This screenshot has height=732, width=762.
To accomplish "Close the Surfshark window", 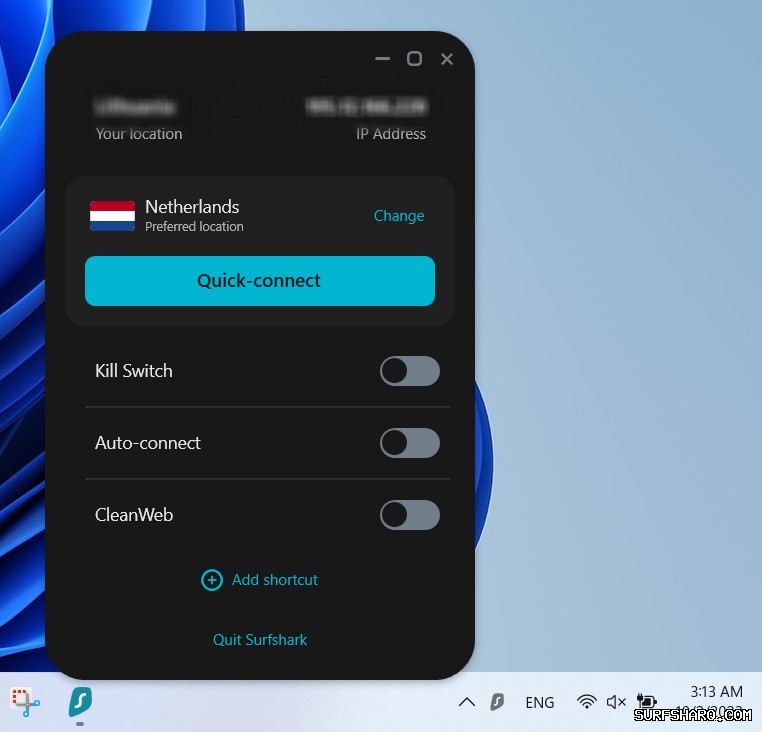I will (x=447, y=59).
